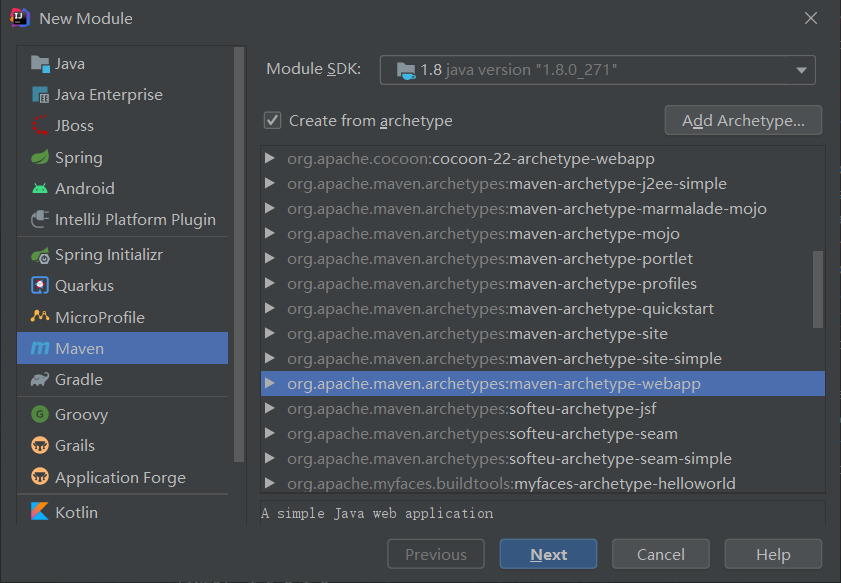Close the New Module dialog
841x583 pixels.
coord(810,18)
